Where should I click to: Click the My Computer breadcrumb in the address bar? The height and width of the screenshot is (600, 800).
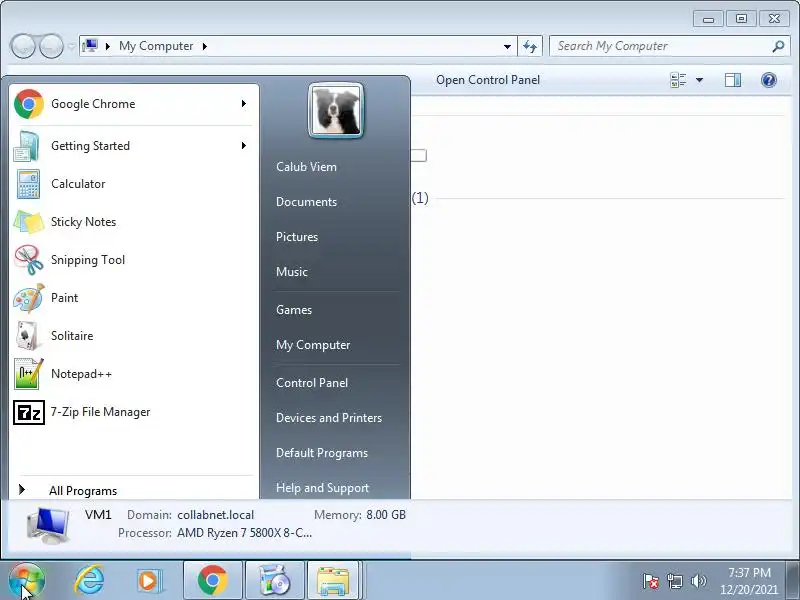(156, 46)
